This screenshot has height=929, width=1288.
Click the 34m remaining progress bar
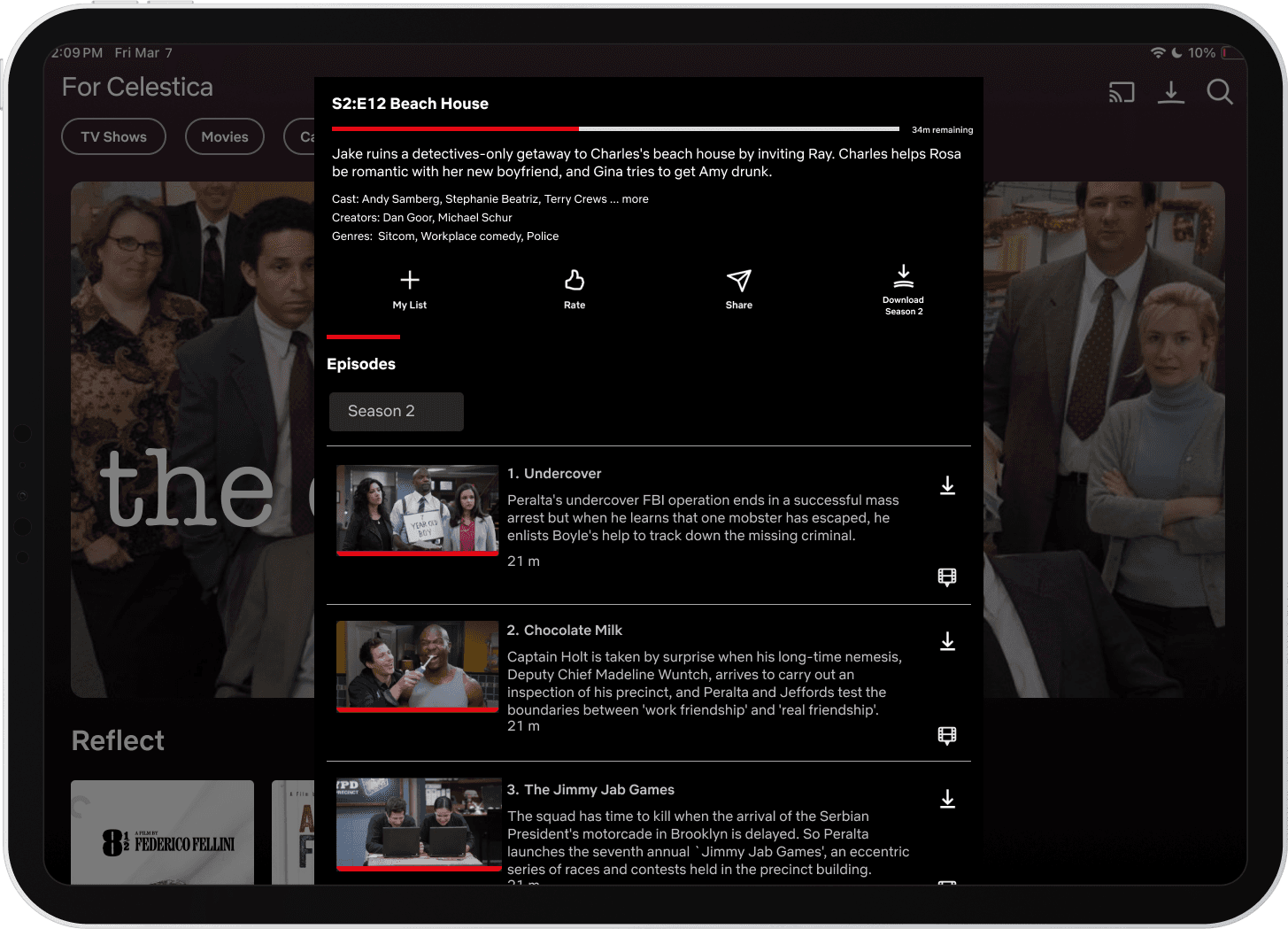coord(615,129)
